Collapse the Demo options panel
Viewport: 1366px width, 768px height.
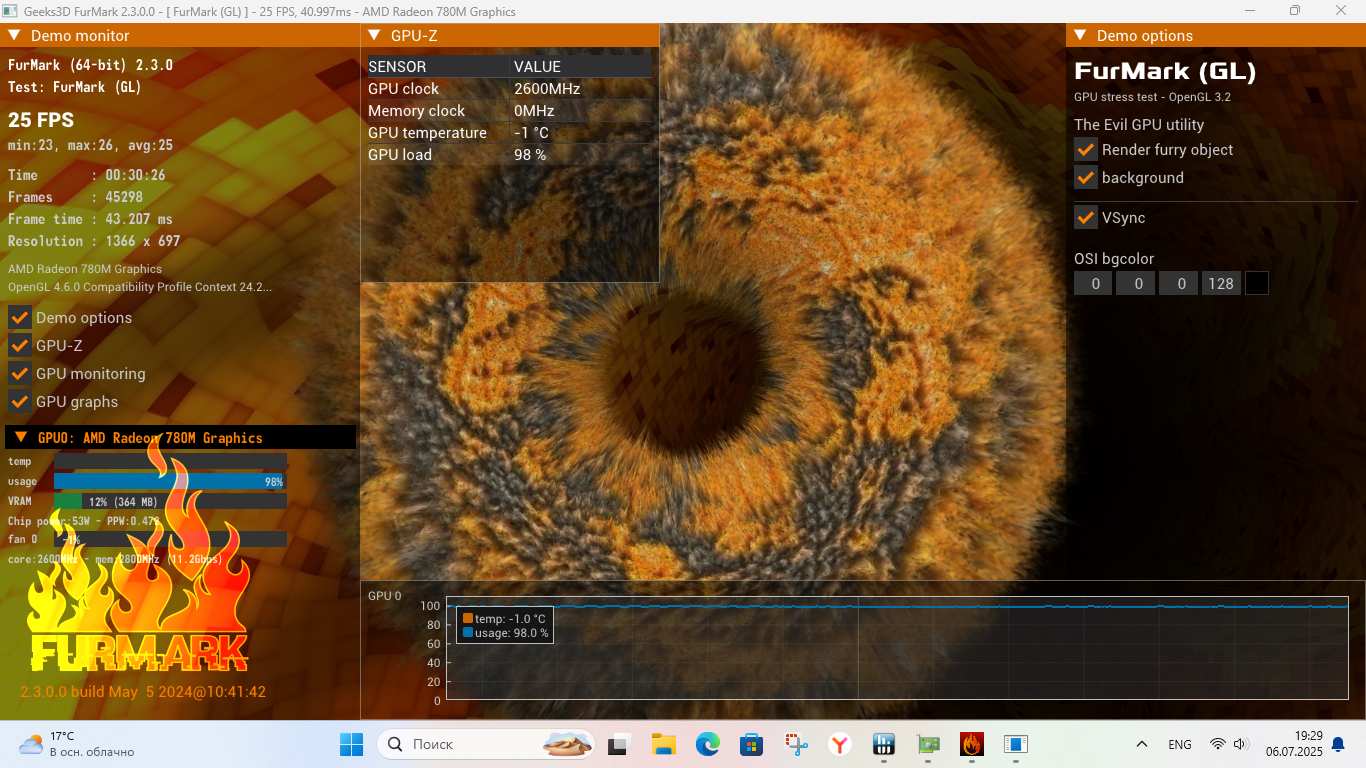pos(1080,35)
